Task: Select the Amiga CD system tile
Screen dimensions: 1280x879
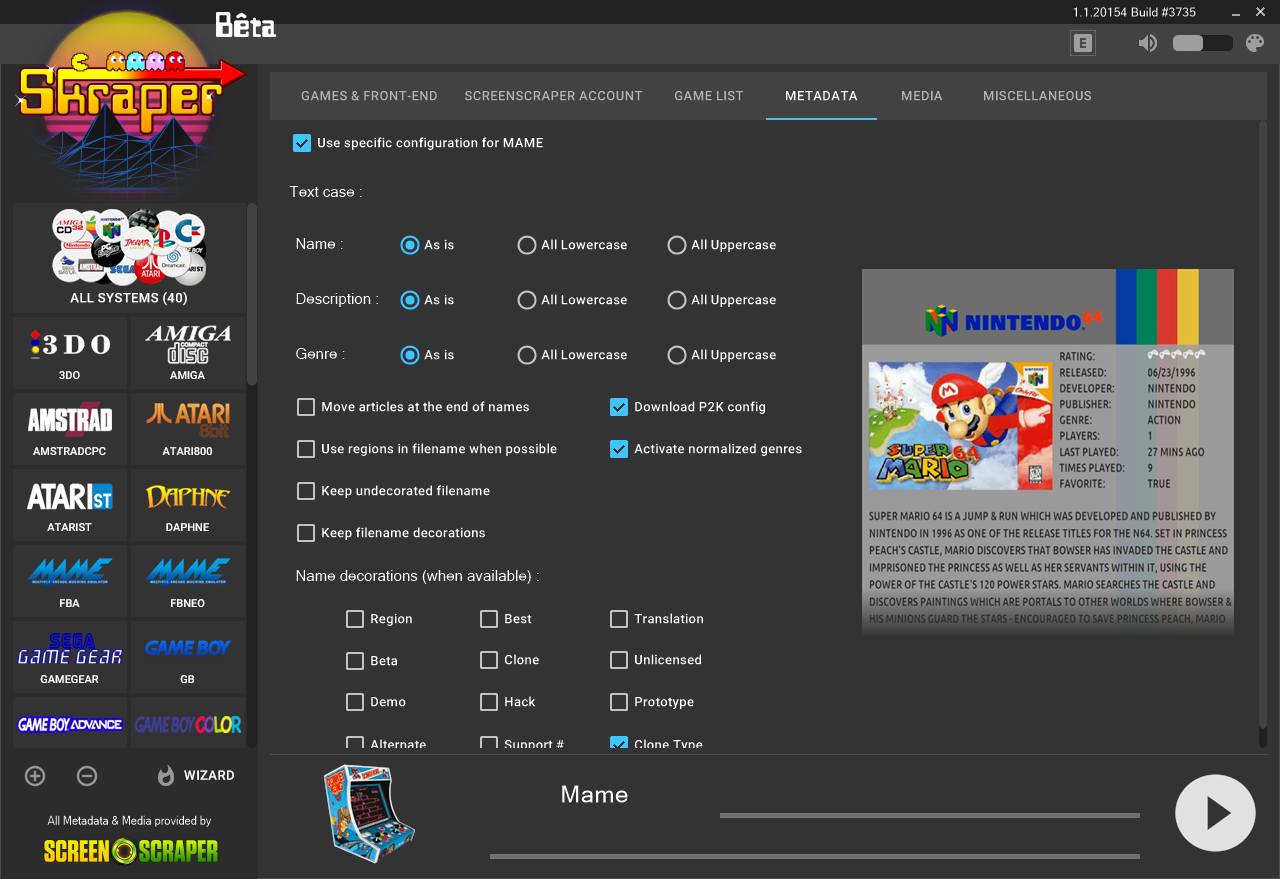Action: [x=188, y=353]
